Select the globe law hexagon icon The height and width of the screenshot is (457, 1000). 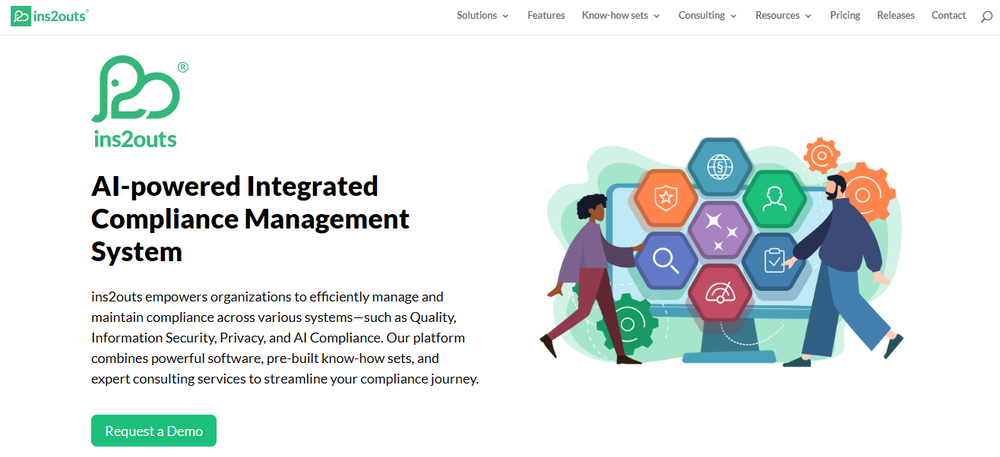point(720,166)
